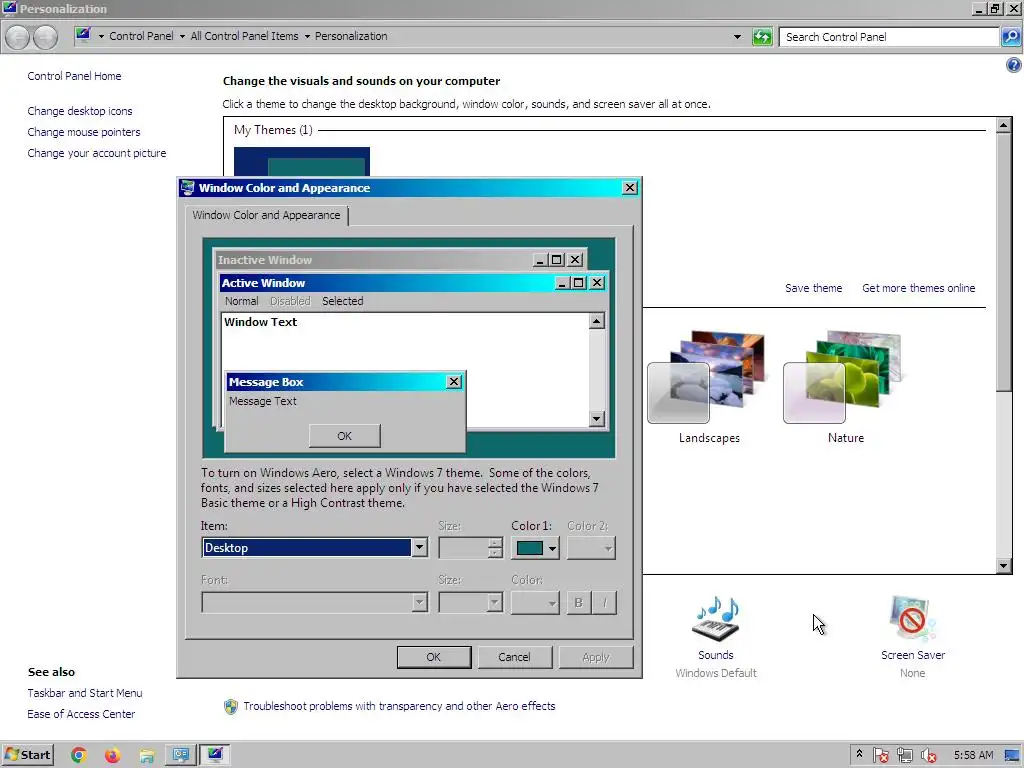Click Get more themes online link
1024x768 pixels.
[x=918, y=288]
